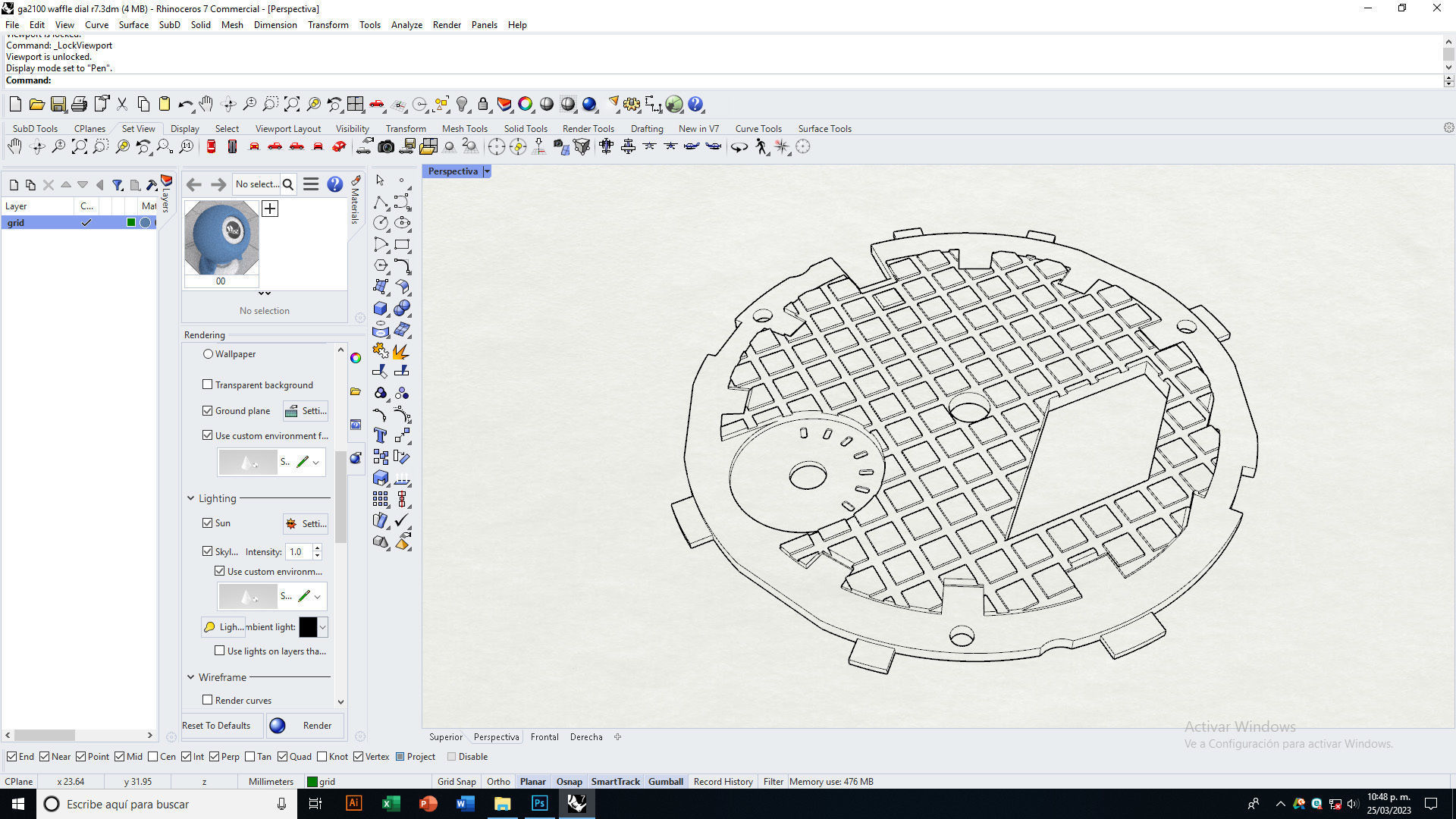Screen dimensions: 1456x819
Task: Select the Box solid tool
Action: [x=381, y=308]
